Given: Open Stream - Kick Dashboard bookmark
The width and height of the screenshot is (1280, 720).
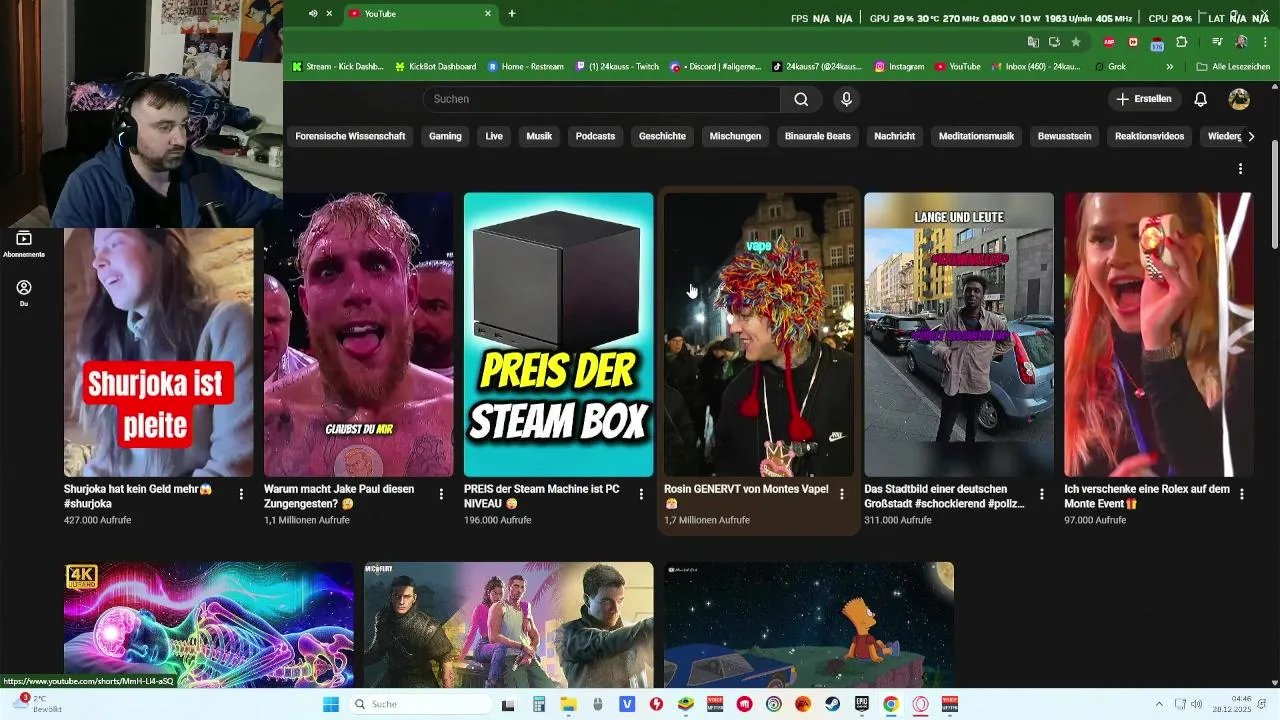Looking at the screenshot, I should pos(337,67).
